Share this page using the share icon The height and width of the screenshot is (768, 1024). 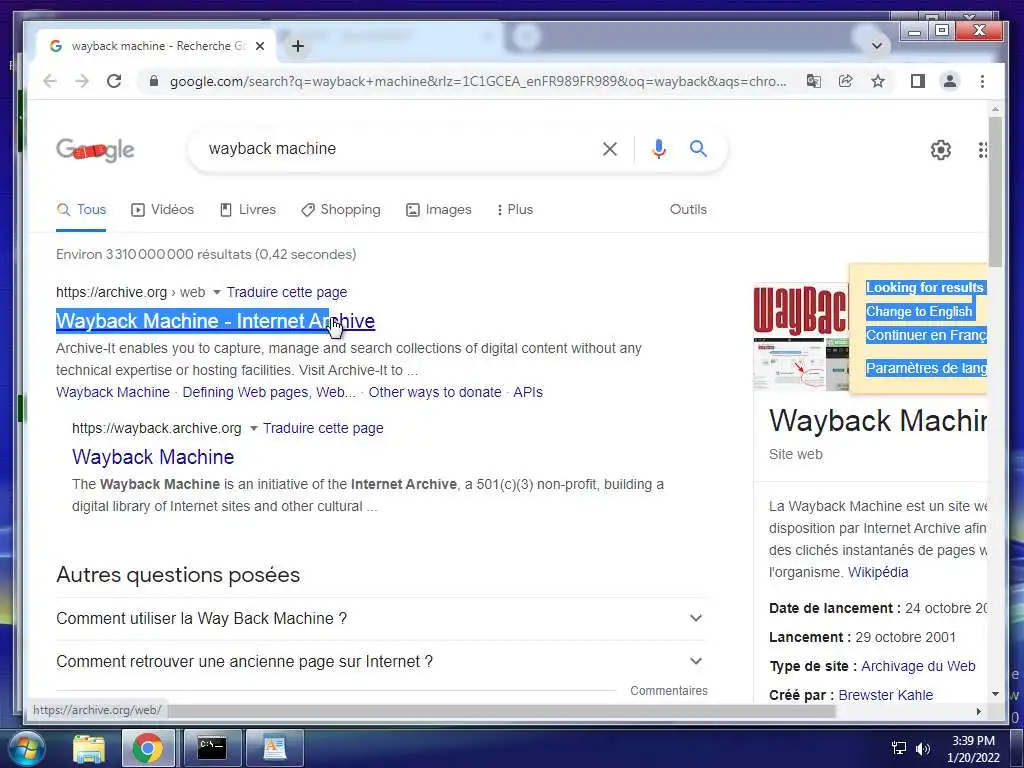click(846, 81)
